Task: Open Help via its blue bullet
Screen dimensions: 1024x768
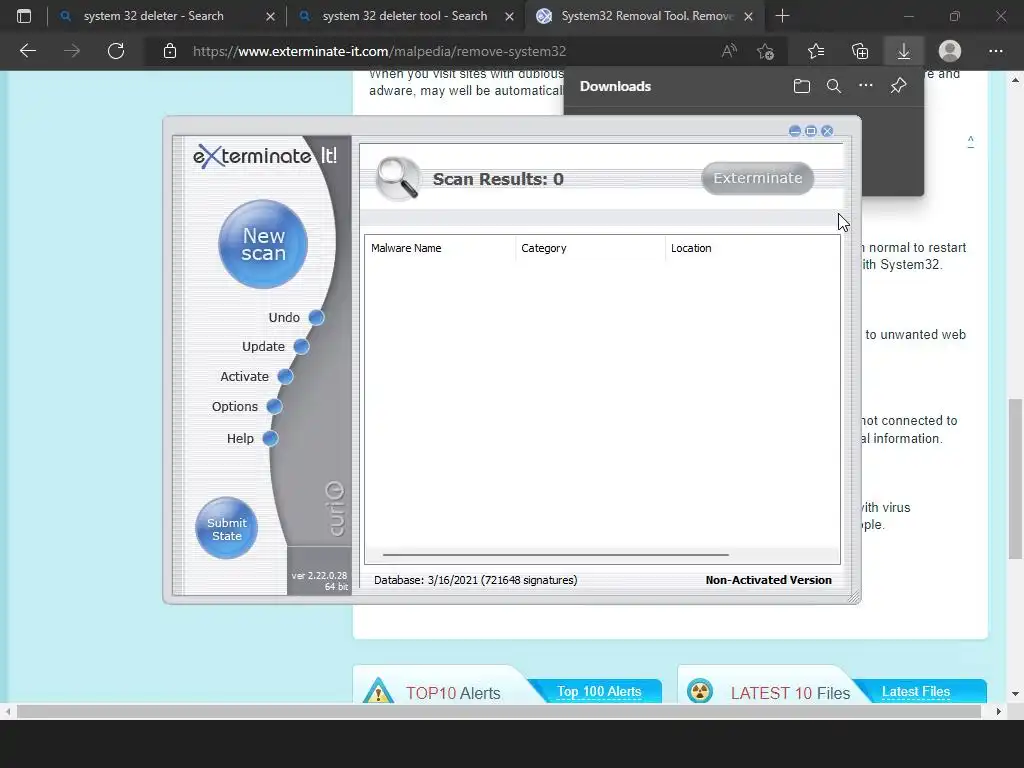Action: 270,439
